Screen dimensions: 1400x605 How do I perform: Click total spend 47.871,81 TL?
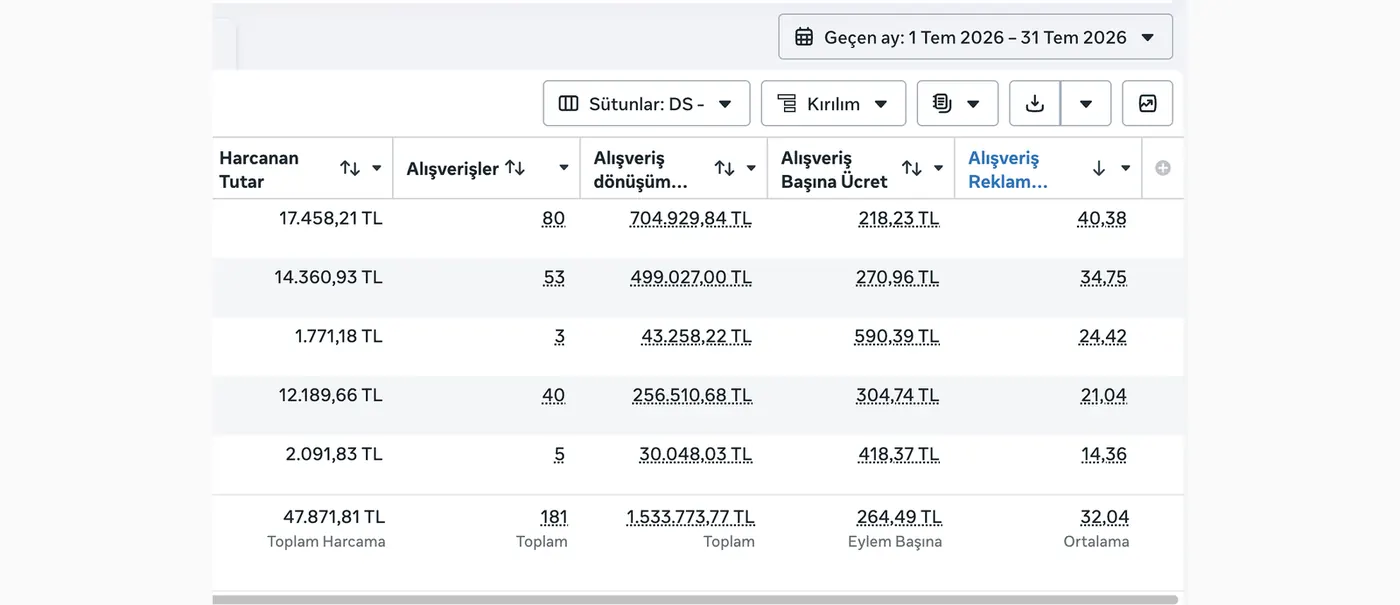[334, 517]
